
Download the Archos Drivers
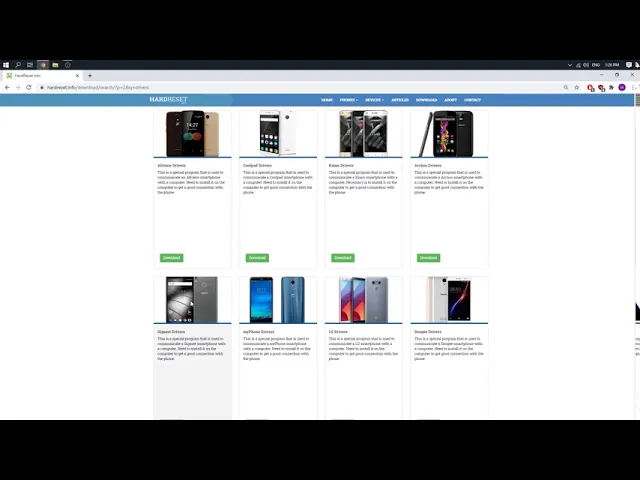pyautogui.click(x=429, y=258)
